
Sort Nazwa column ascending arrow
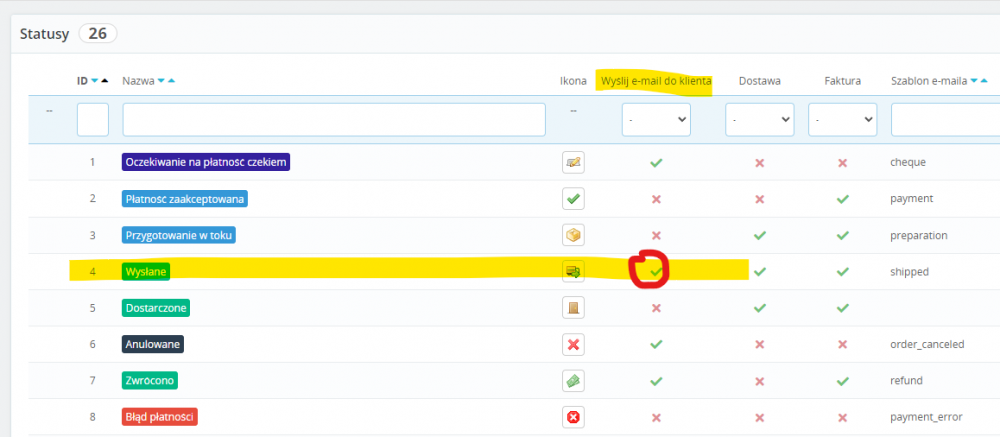(x=171, y=81)
